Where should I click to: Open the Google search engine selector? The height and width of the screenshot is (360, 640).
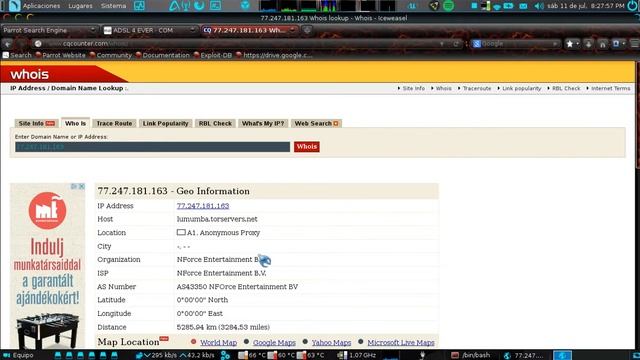click(x=476, y=44)
